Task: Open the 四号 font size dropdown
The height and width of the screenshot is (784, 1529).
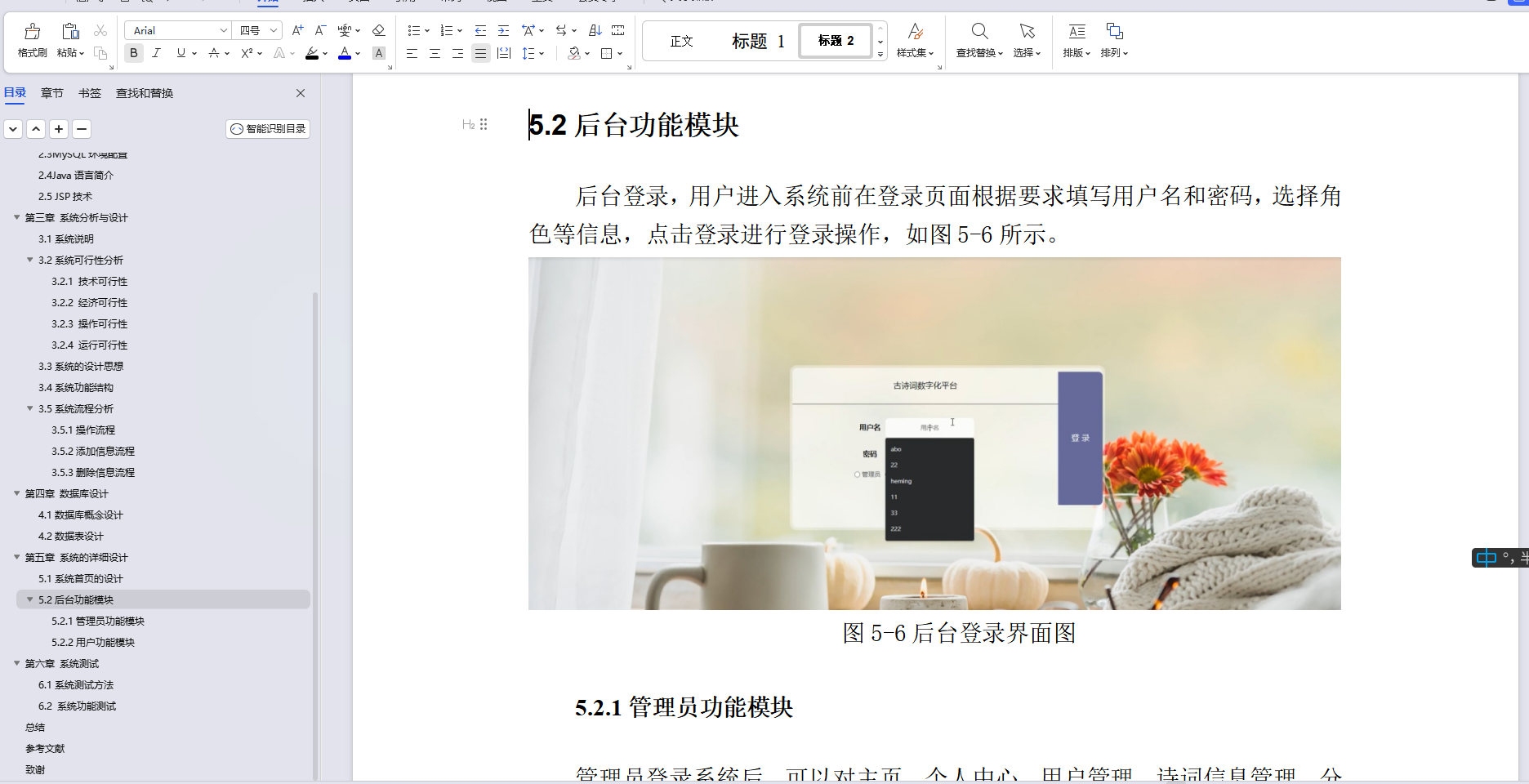Action: click(274, 30)
